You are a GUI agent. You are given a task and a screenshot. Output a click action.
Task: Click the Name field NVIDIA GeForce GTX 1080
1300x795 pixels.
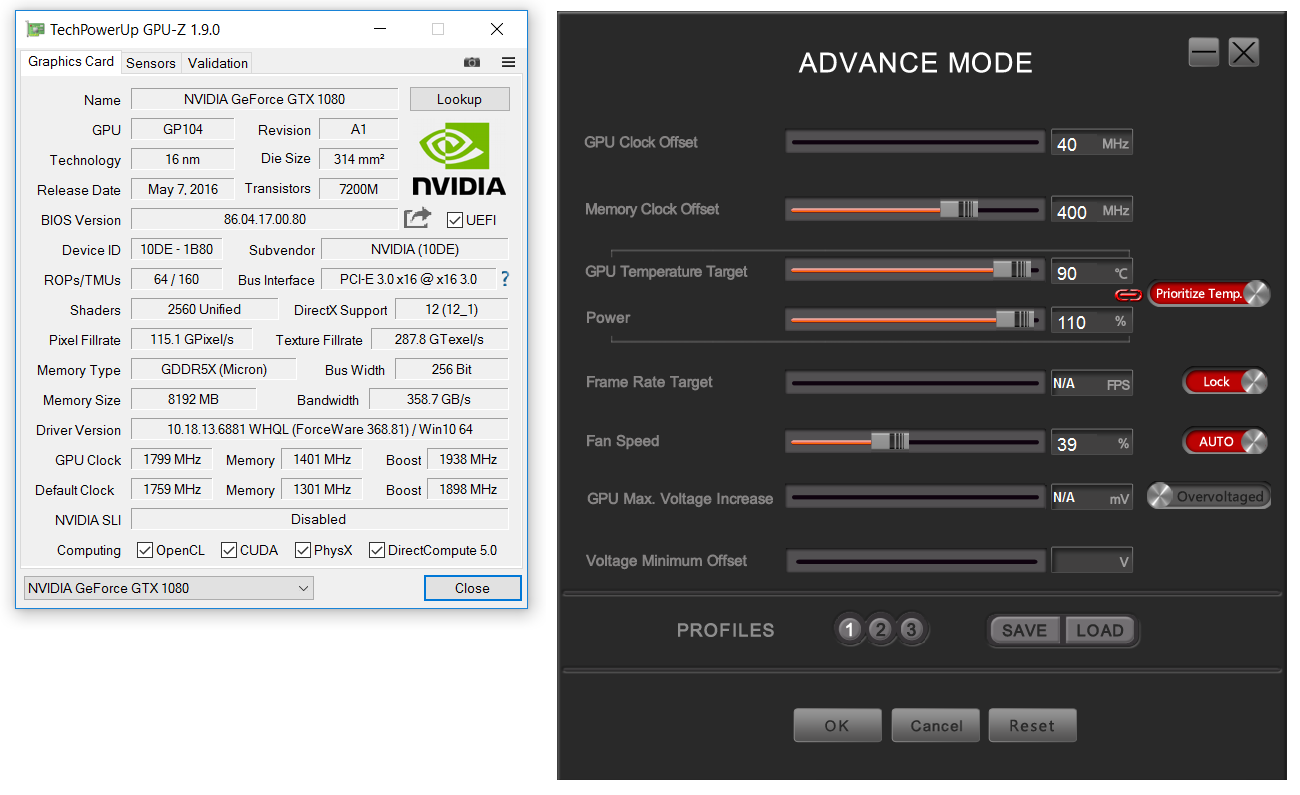[x=264, y=99]
